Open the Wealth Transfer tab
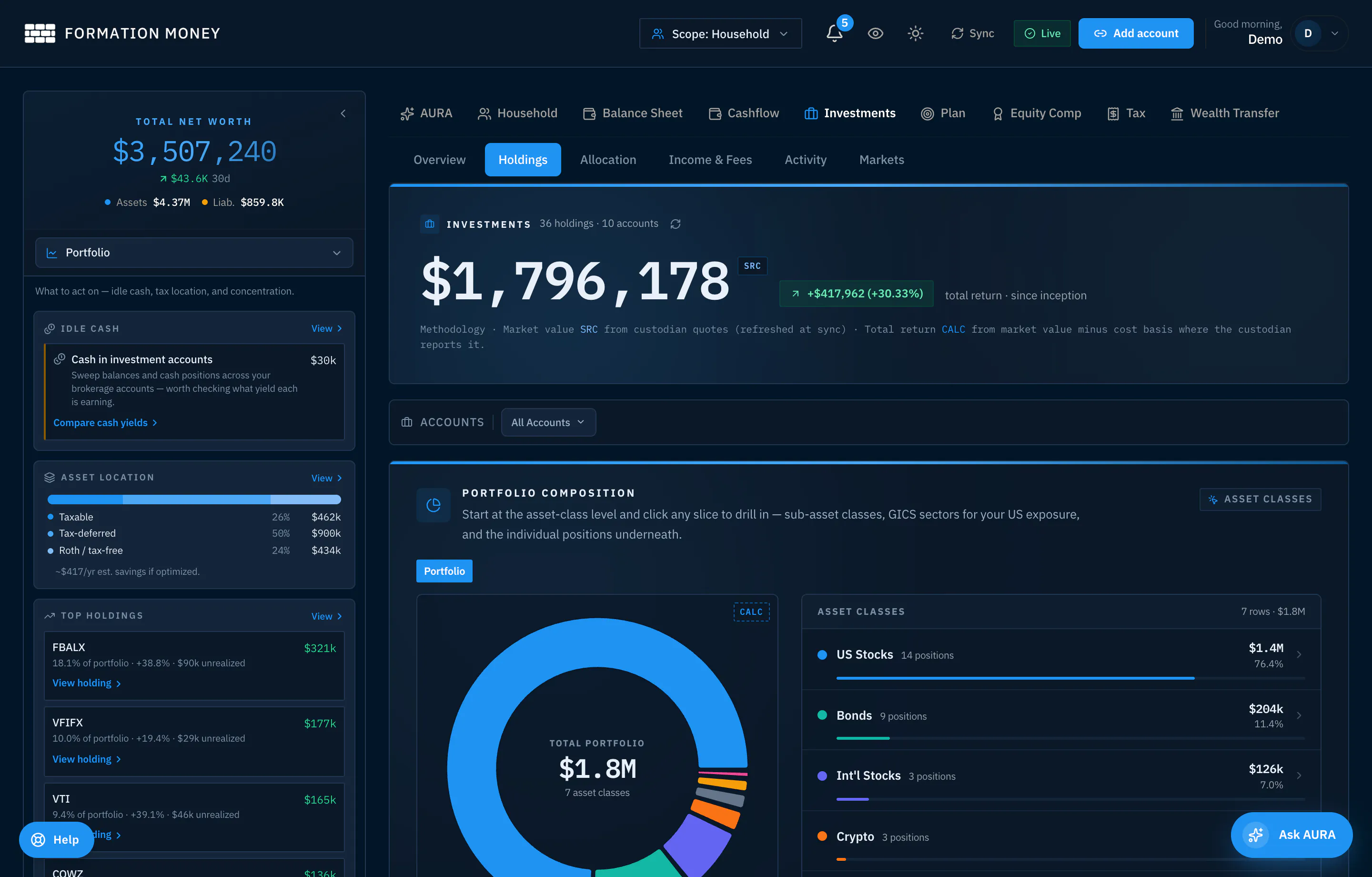 click(x=1224, y=113)
